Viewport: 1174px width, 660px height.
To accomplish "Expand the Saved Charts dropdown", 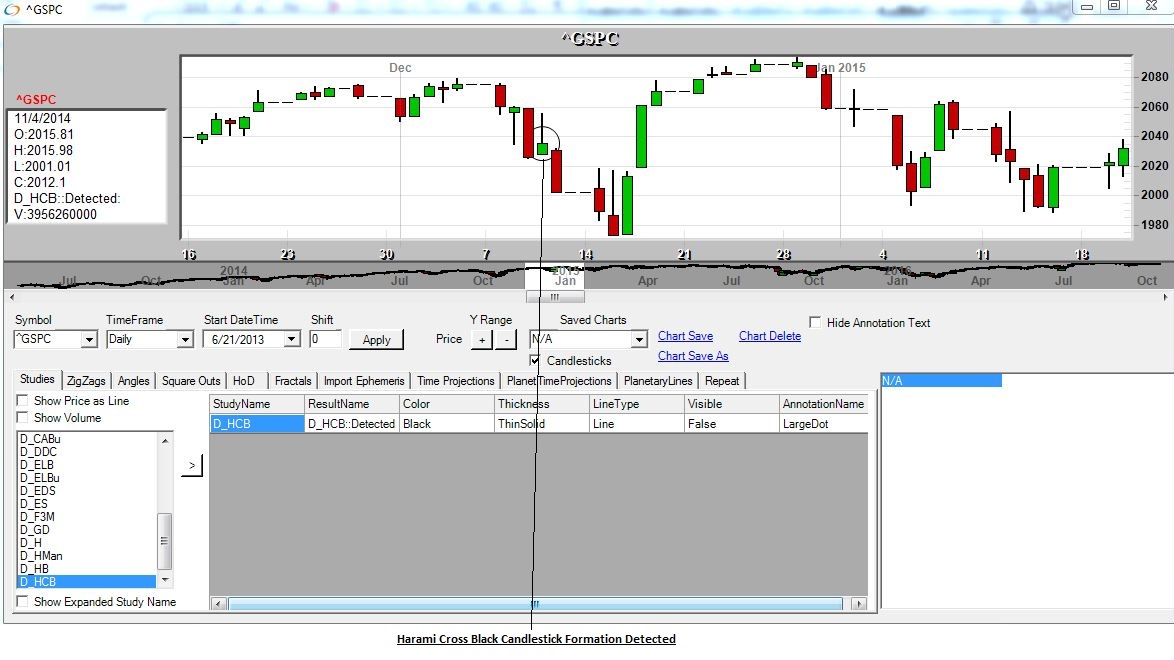I will pyautogui.click(x=639, y=340).
